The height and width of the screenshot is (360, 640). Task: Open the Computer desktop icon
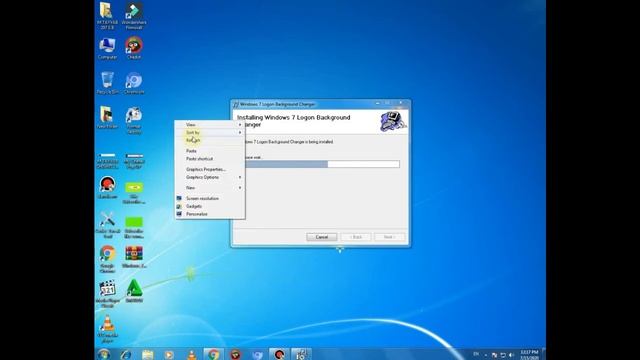(x=107, y=49)
